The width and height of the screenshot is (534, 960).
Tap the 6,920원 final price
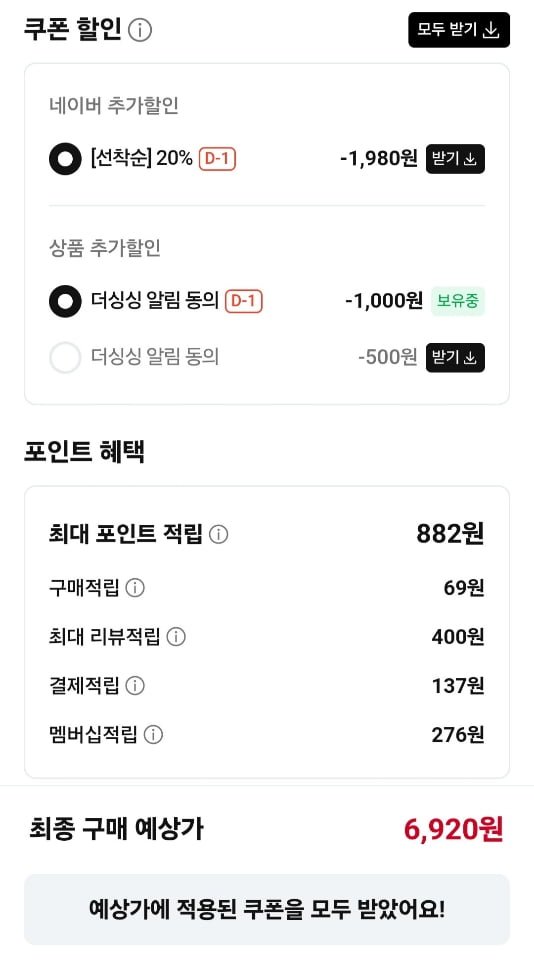[x=453, y=830]
